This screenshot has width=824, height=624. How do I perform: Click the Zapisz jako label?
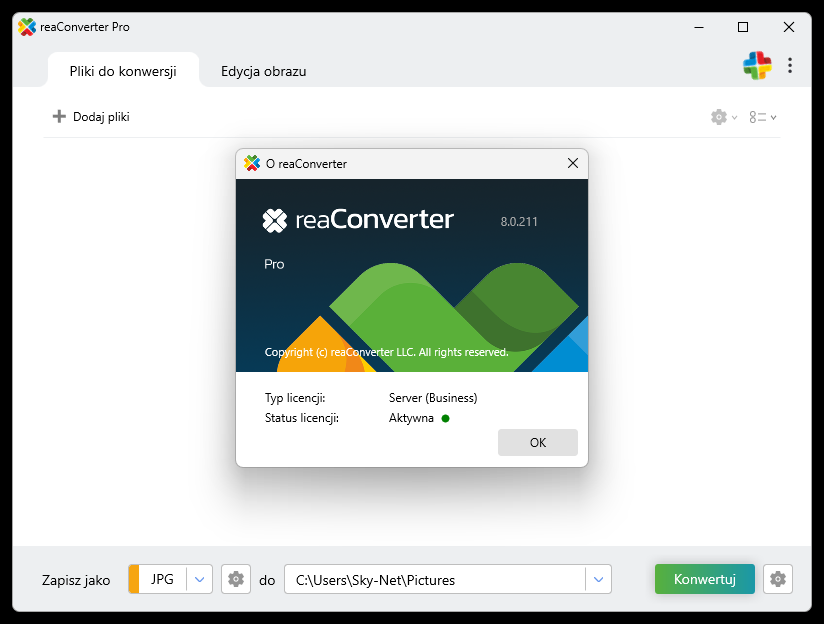click(76, 580)
